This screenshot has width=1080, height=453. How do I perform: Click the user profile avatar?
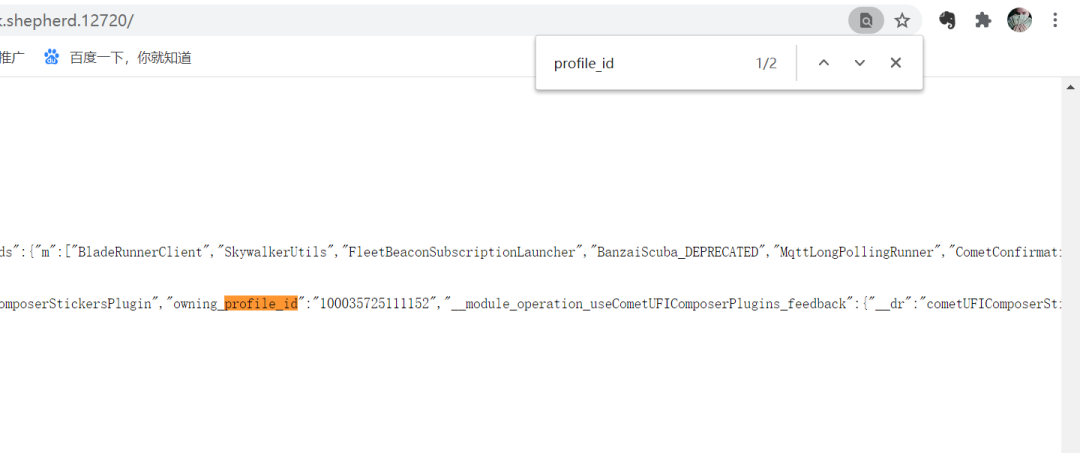pos(1019,20)
